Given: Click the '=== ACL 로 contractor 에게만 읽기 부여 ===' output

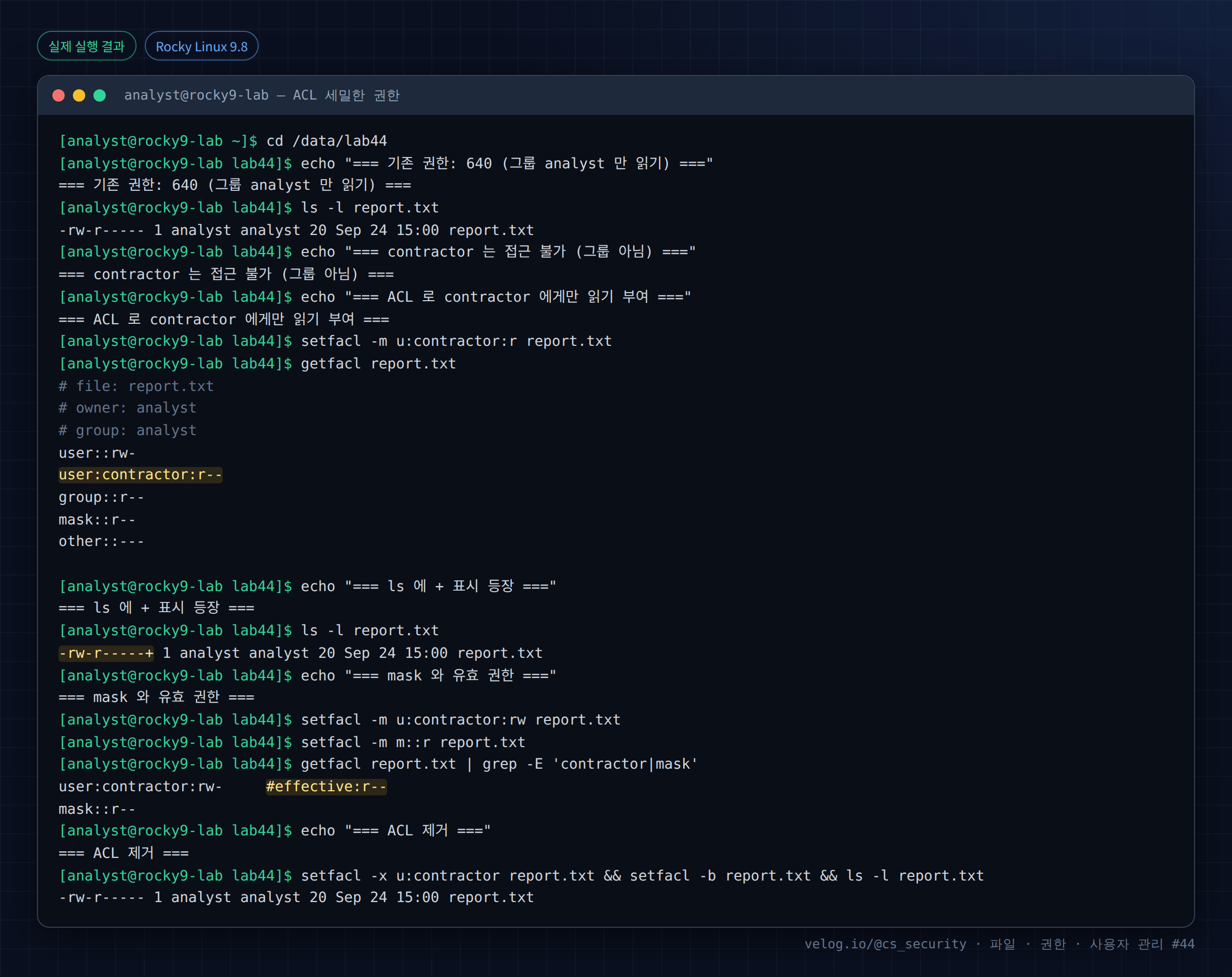Looking at the screenshot, I should pyautogui.click(x=224, y=319).
